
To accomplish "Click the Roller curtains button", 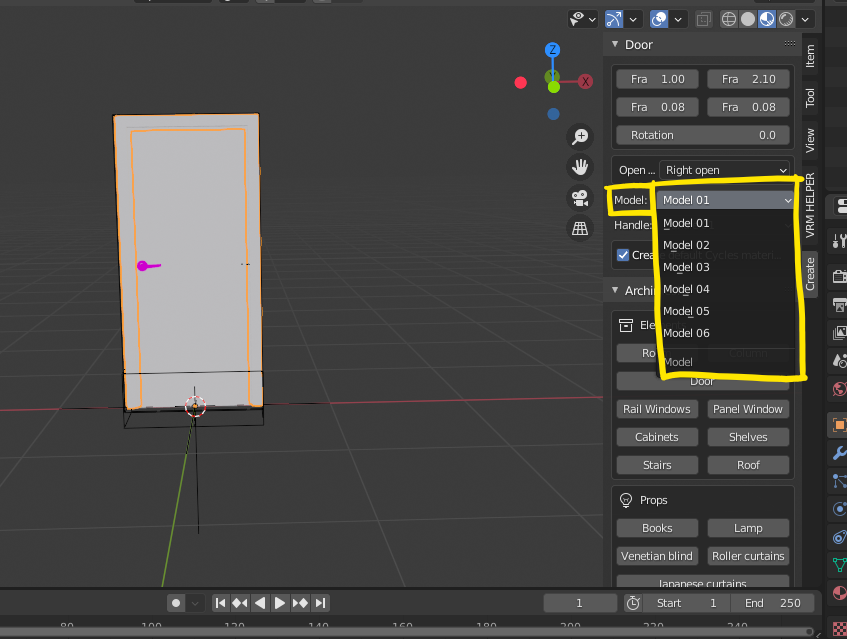I will click(x=748, y=556).
